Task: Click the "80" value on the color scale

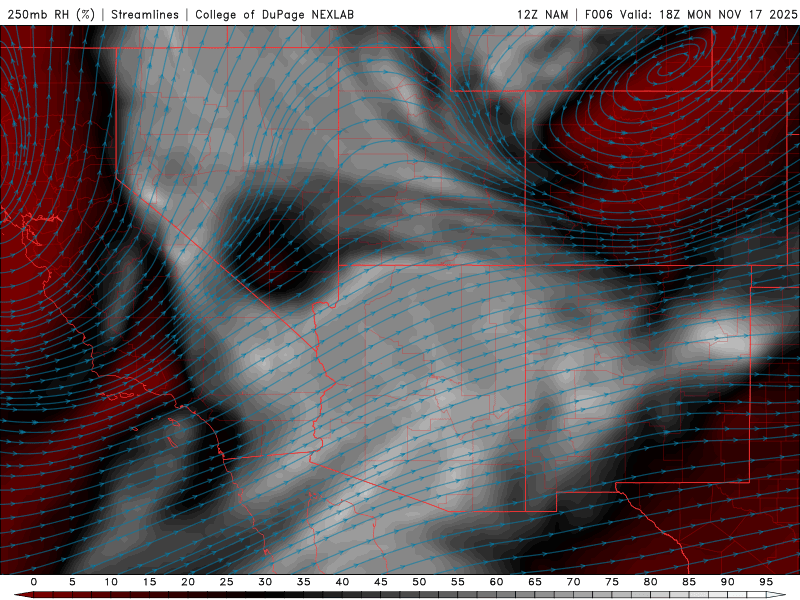Action: pyautogui.click(x=650, y=582)
